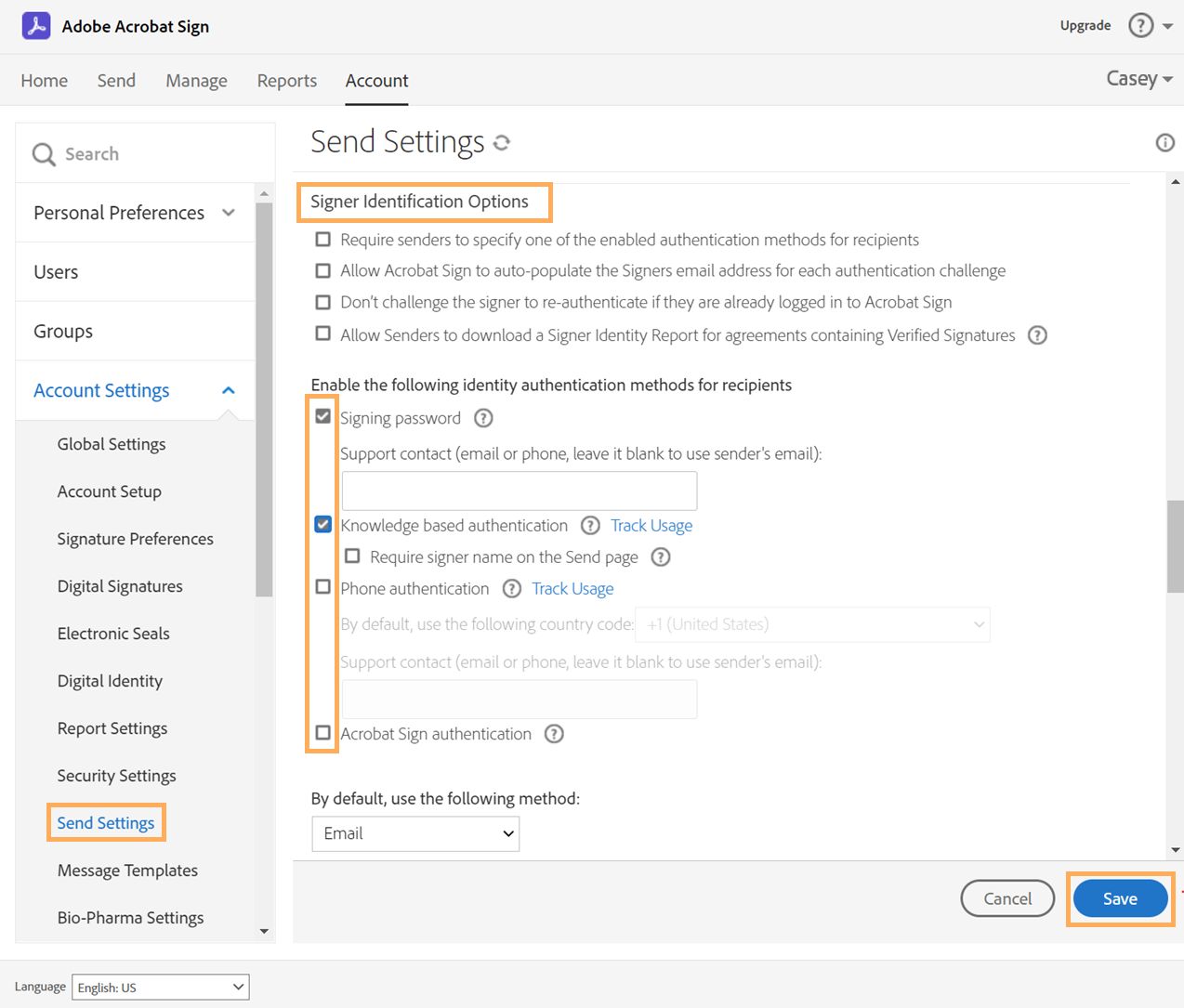Click sidebar scrollbar up arrow
The width and height of the screenshot is (1184, 1008).
click(264, 193)
